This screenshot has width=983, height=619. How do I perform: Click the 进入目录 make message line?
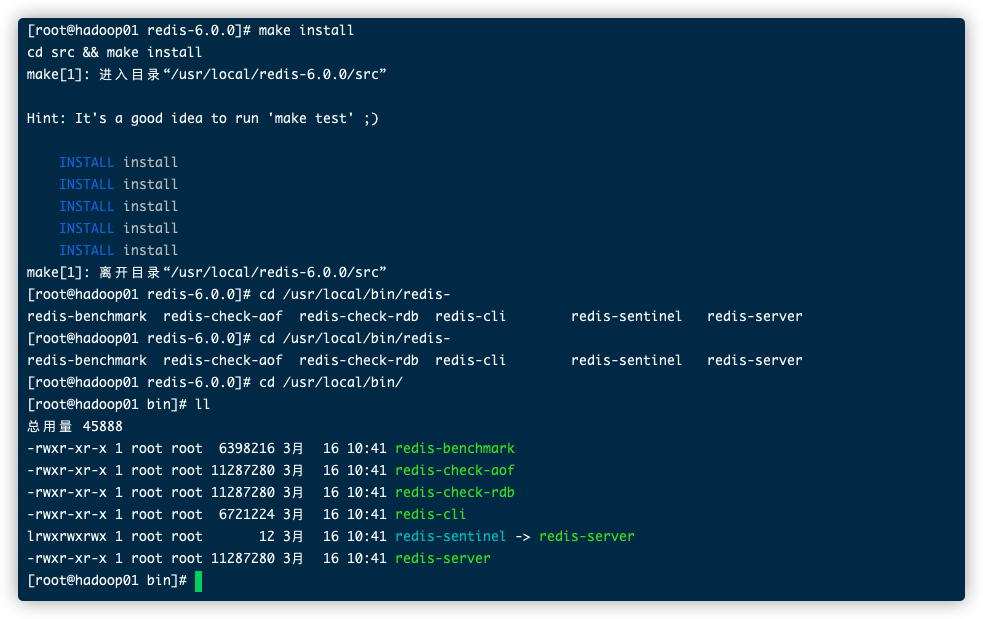pyautogui.click(x=206, y=75)
